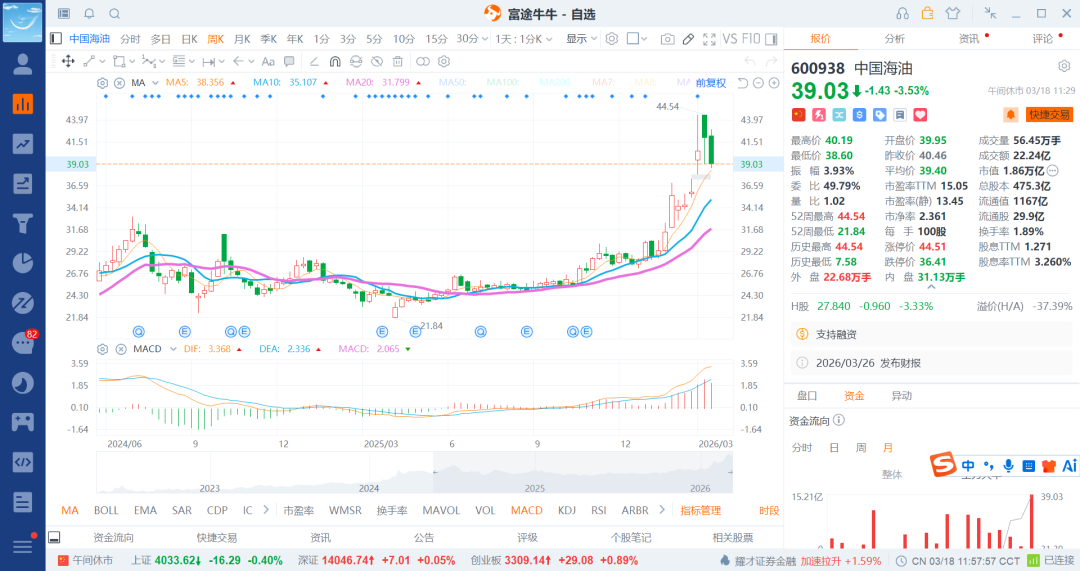Switch to 周K weekly chart
The height and width of the screenshot is (571, 1080).
(x=216, y=39)
